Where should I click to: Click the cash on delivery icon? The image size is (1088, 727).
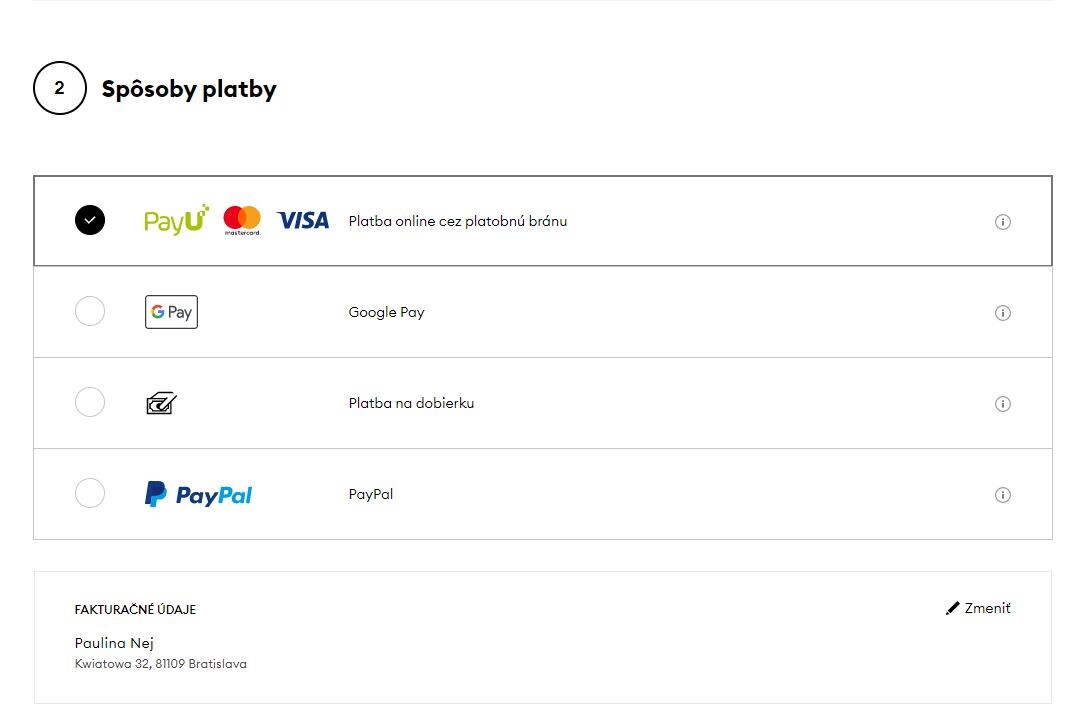(x=161, y=403)
